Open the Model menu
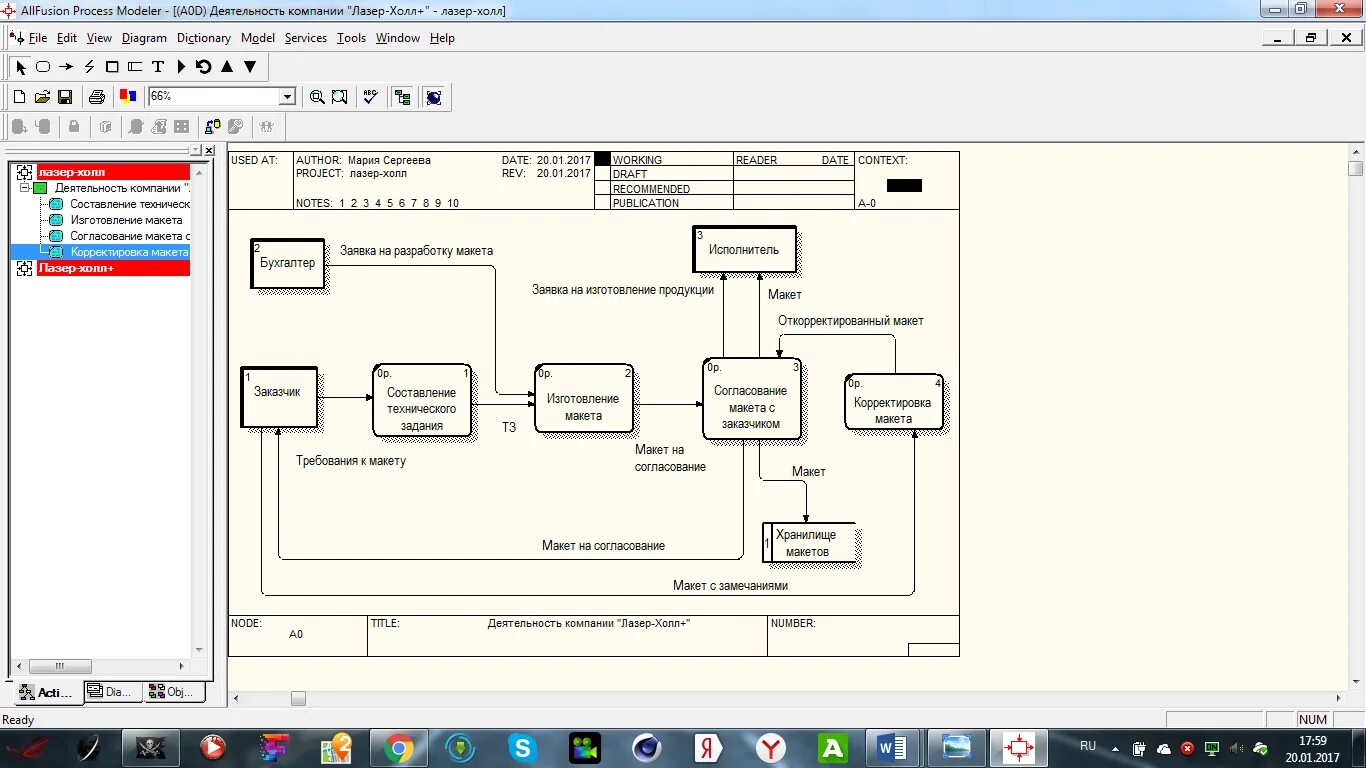The height and width of the screenshot is (768, 1366). coord(258,38)
